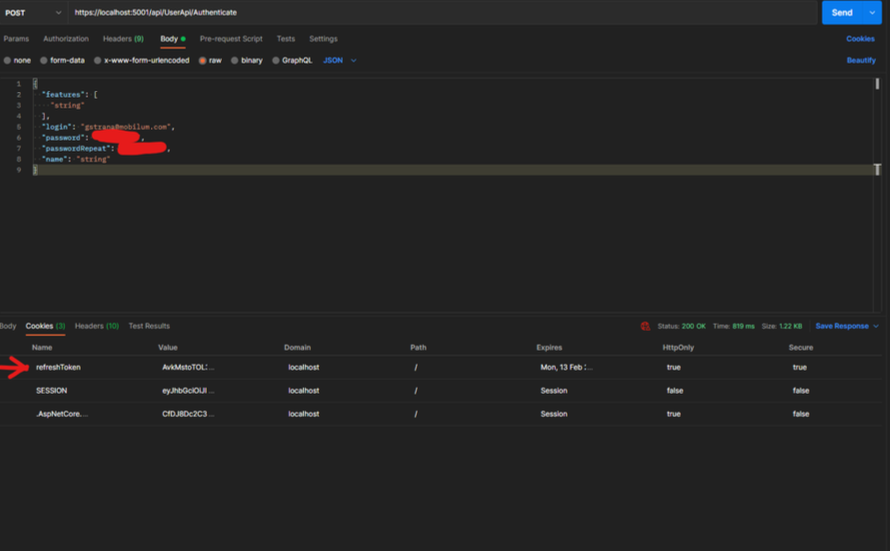Click the blue Send button
The width and height of the screenshot is (890, 551).
(841, 13)
